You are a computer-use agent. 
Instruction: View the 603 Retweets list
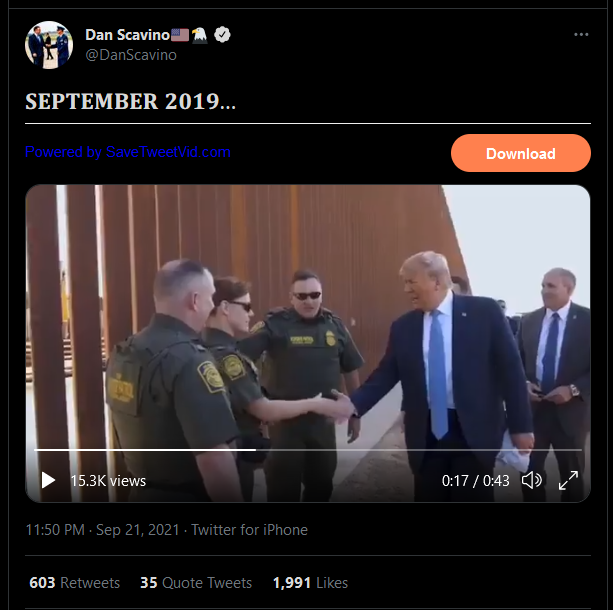coord(75,583)
